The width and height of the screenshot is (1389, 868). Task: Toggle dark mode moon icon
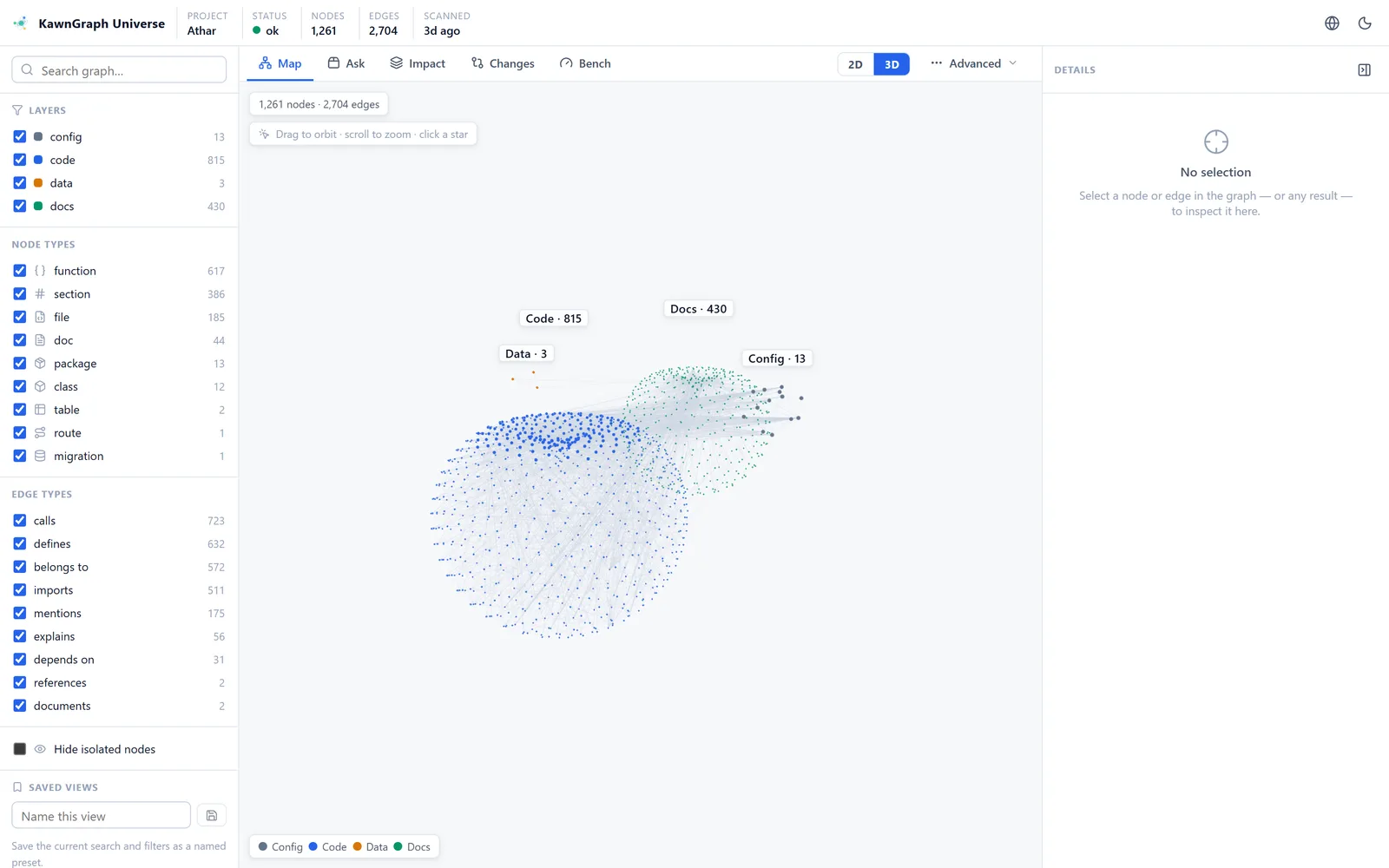click(x=1365, y=23)
